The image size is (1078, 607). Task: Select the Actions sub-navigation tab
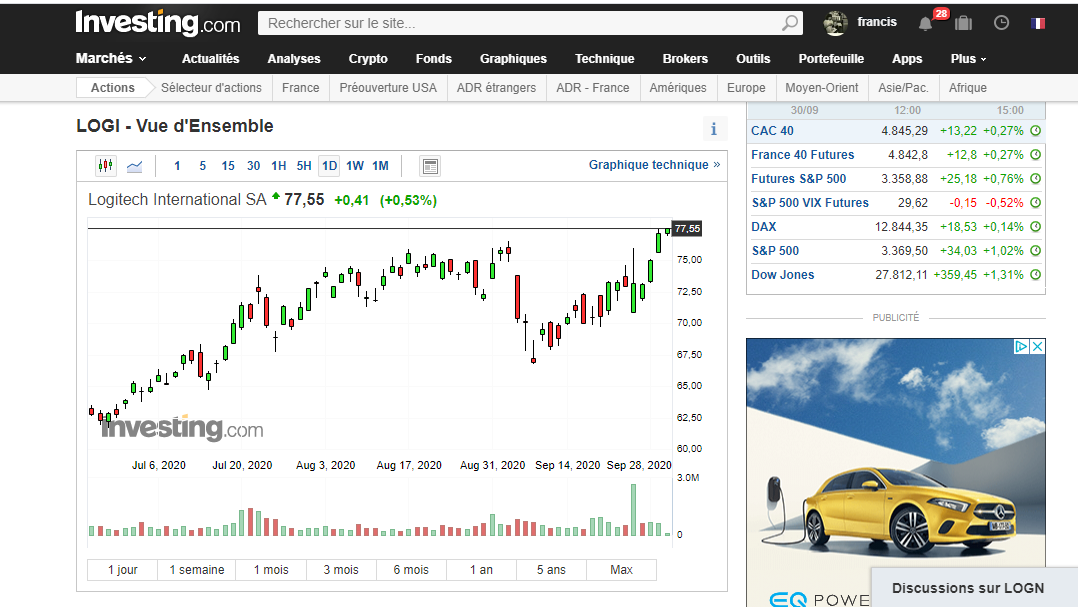tap(113, 88)
